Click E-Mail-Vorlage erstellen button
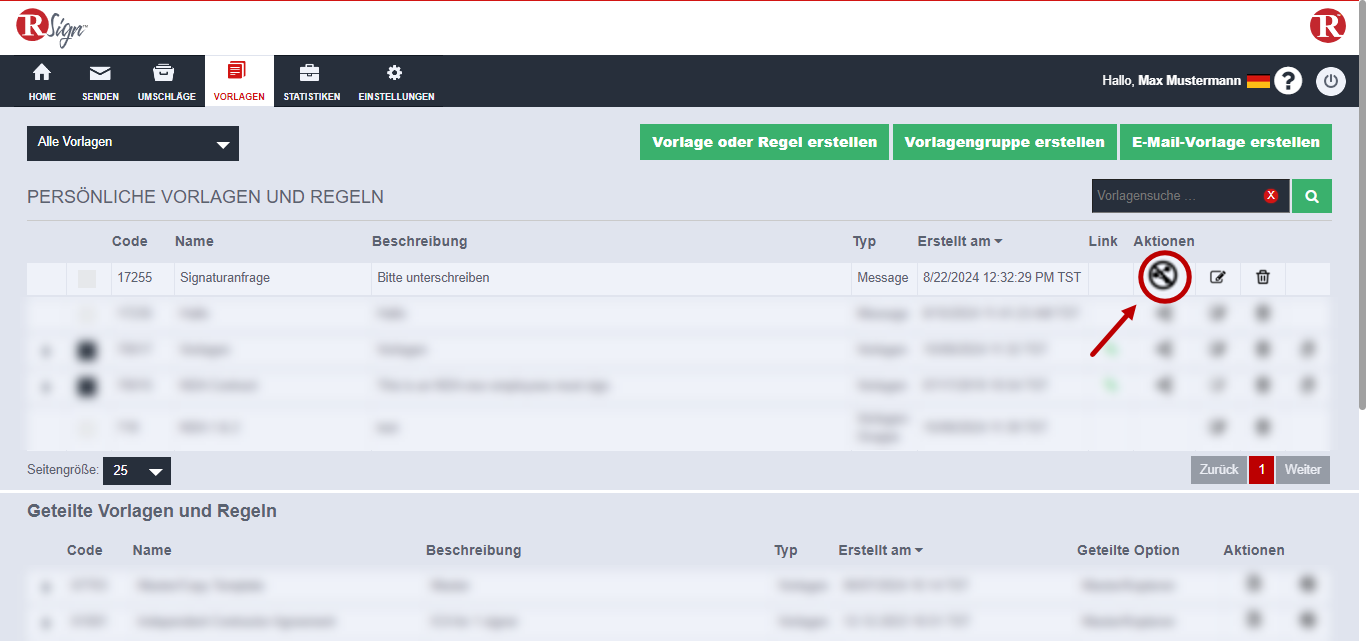Screen dimensions: 1366x641 point(1225,142)
